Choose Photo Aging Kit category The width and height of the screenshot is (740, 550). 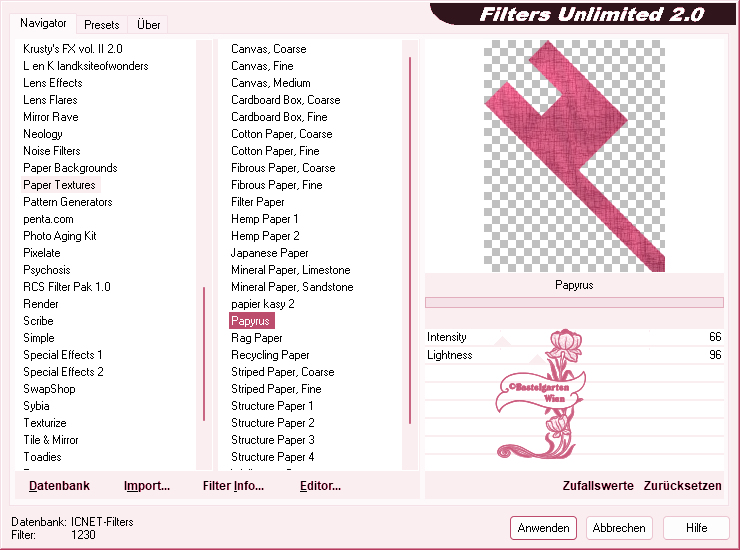tap(59, 236)
